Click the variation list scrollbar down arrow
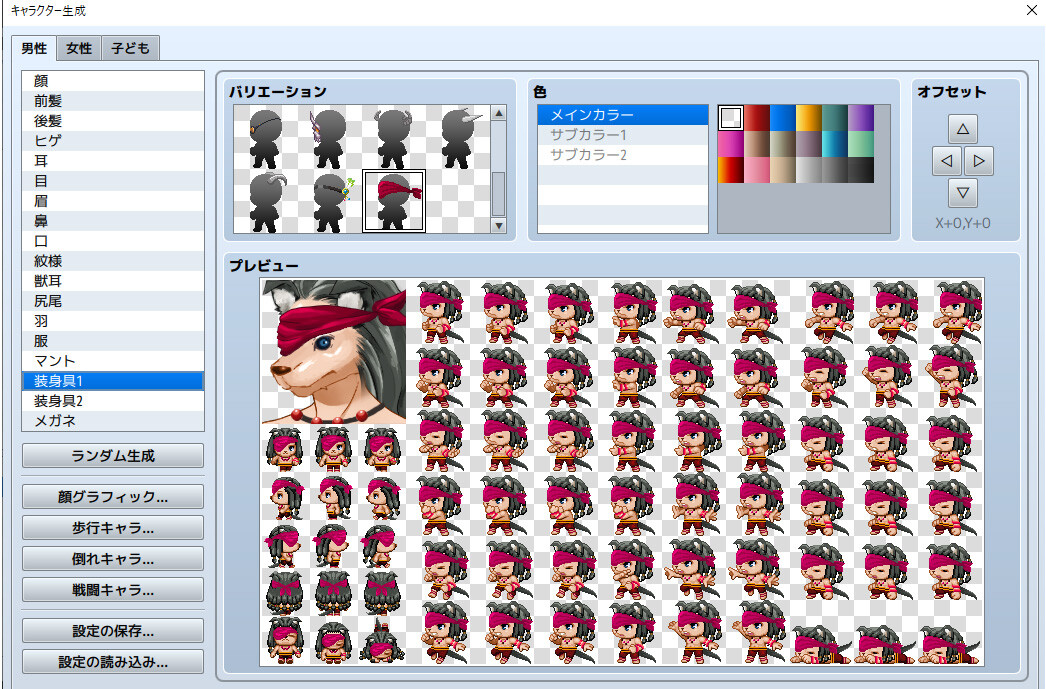 (x=497, y=225)
